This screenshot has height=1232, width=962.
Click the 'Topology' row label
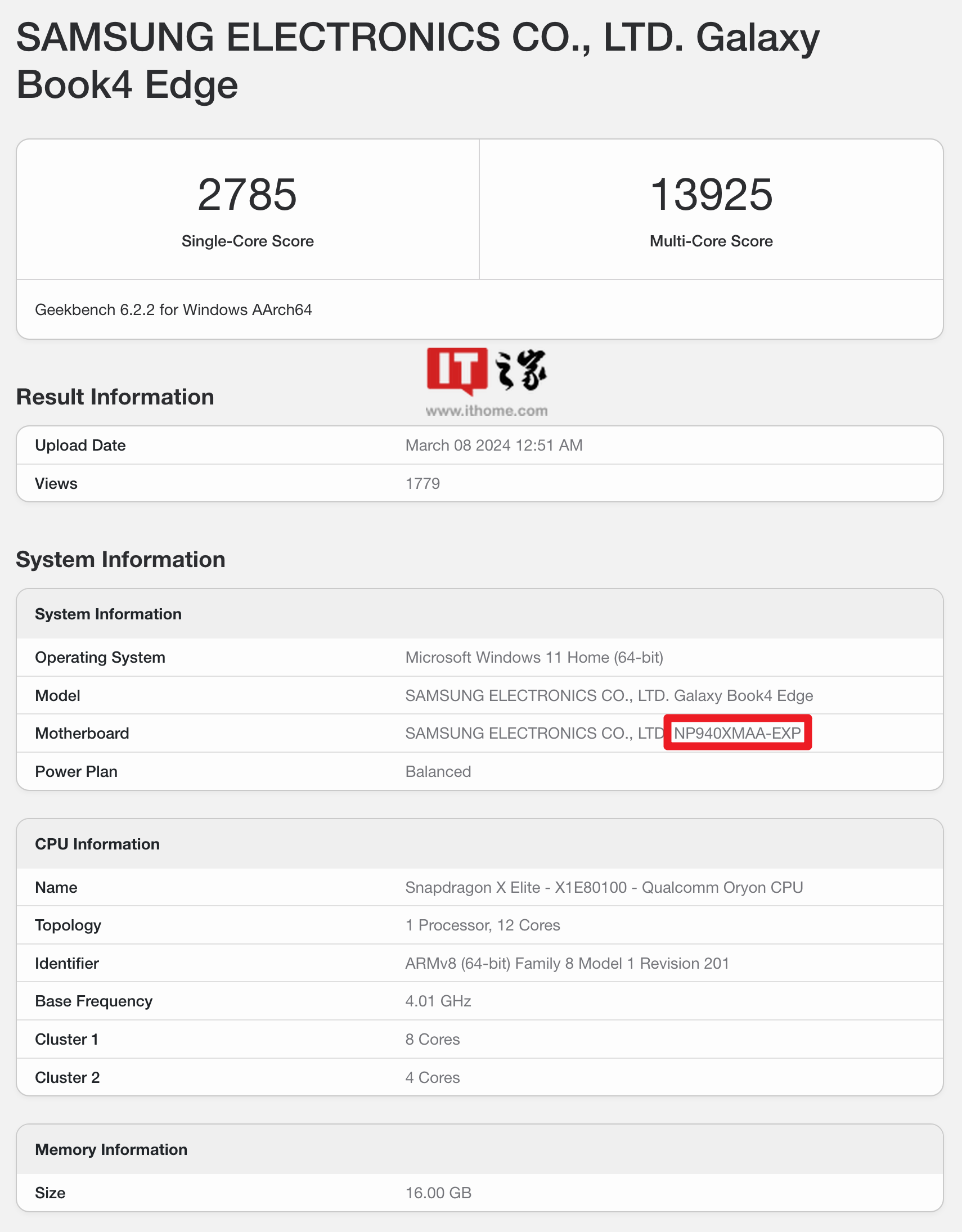coord(68,926)
